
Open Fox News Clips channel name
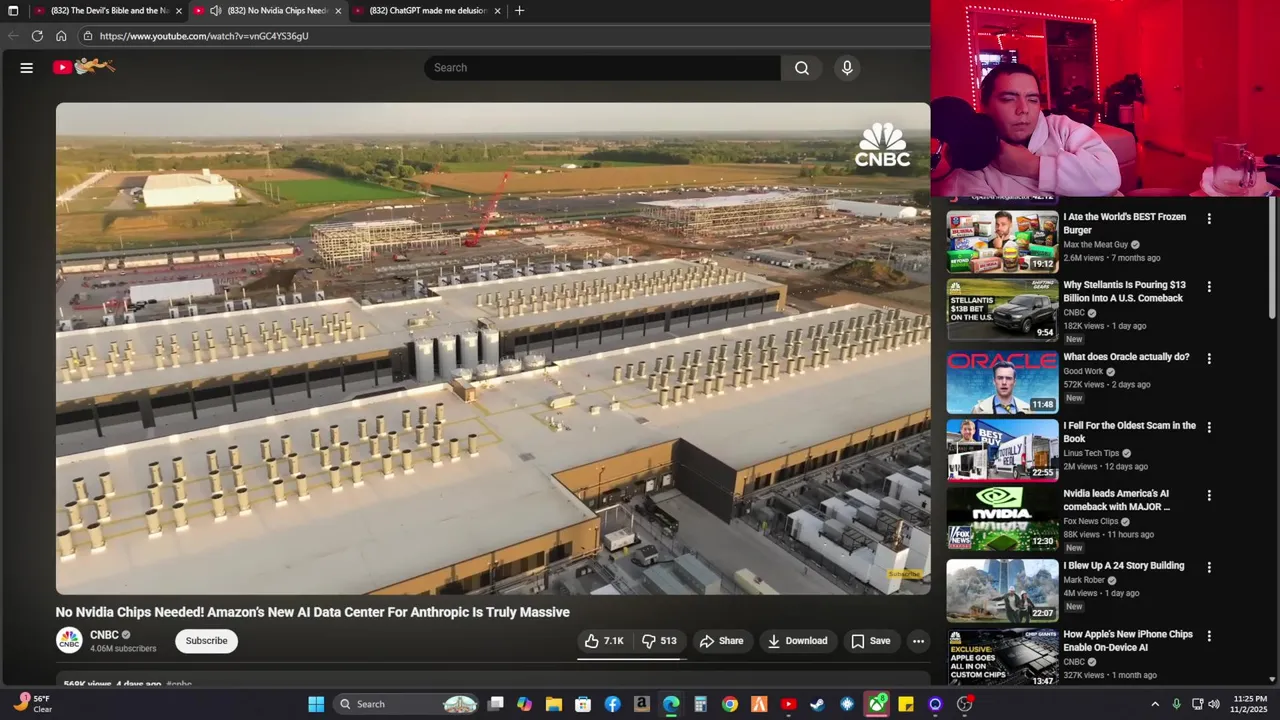coord(1090,521)
